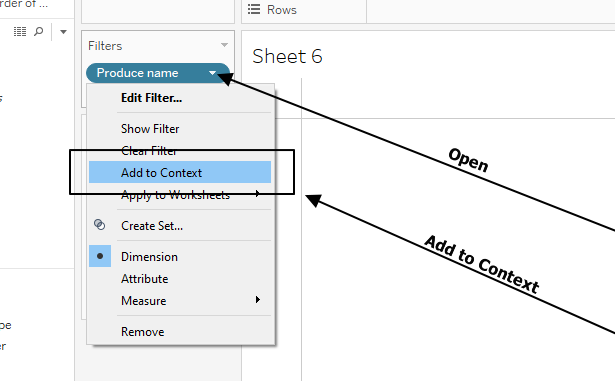Click the Produce name filter pill

coord(158,73)
